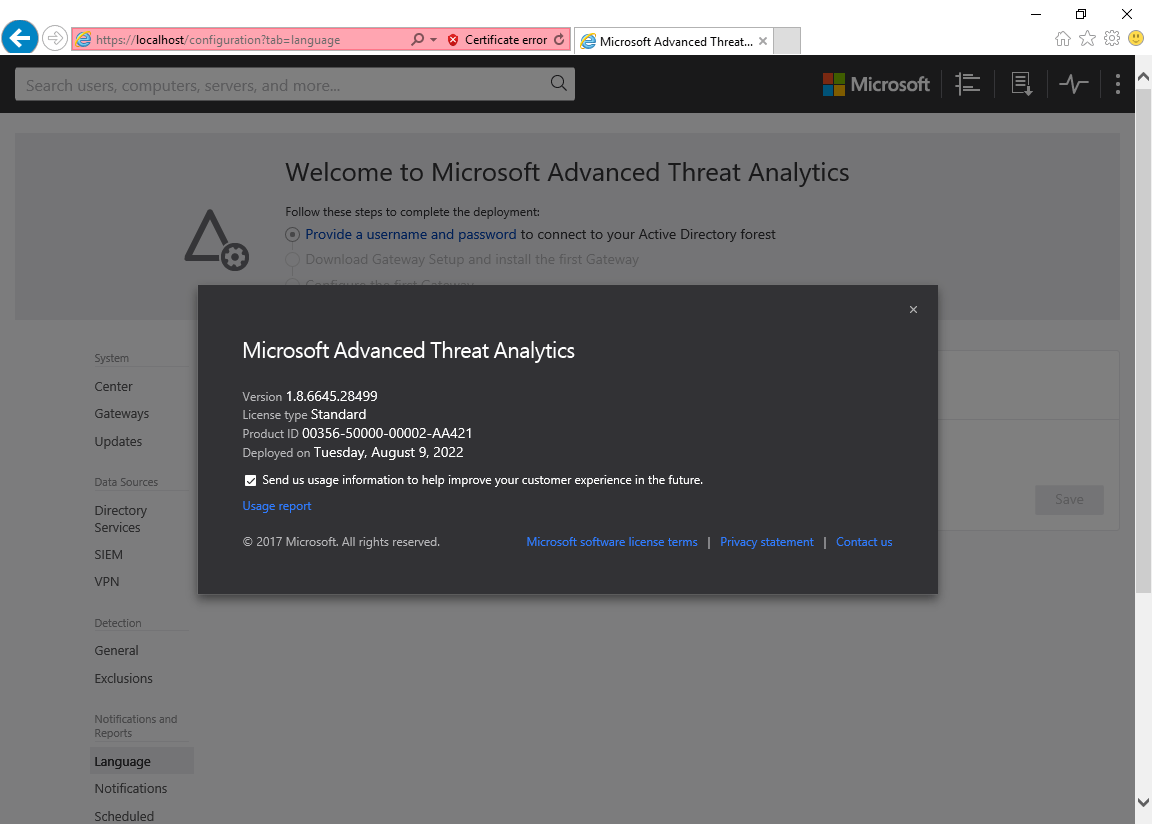
Task: Open Gateways in the sidebar
Action: tap(121, 413)
